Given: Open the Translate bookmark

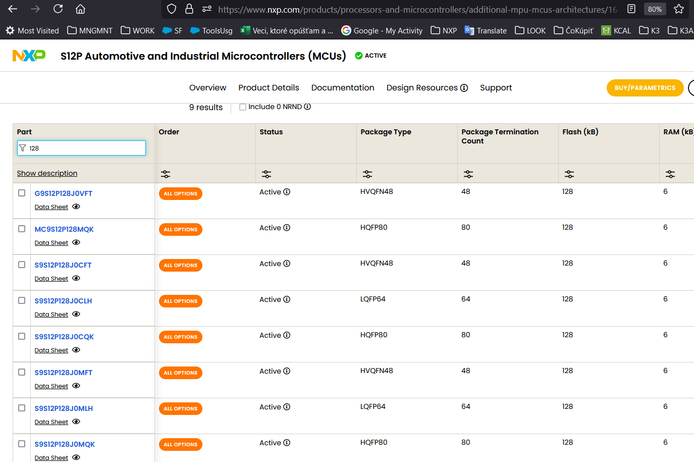Looking at the screenshot, I should (486, 31).
